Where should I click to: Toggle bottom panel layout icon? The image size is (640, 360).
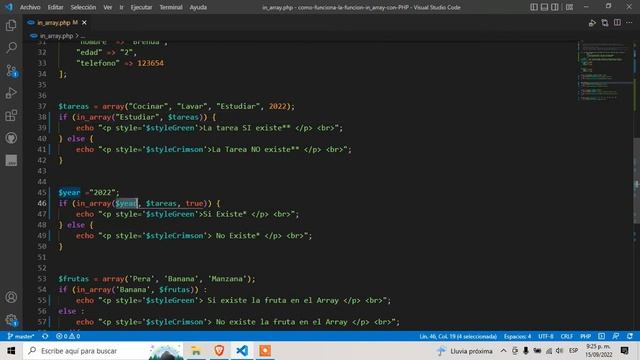pyautogui.click(x=544, y=7)
